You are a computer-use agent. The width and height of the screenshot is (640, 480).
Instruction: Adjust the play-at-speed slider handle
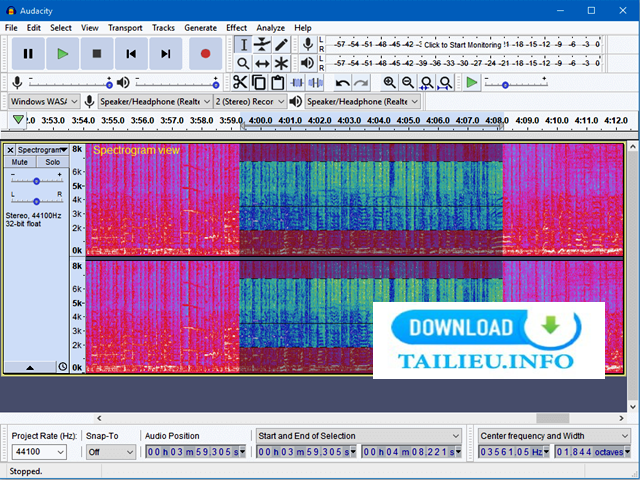(505, 85)
